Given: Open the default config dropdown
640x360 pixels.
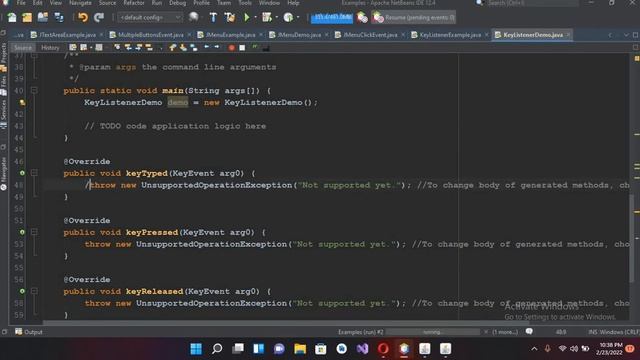Looking at the screenshot, I should coord(150,18).
